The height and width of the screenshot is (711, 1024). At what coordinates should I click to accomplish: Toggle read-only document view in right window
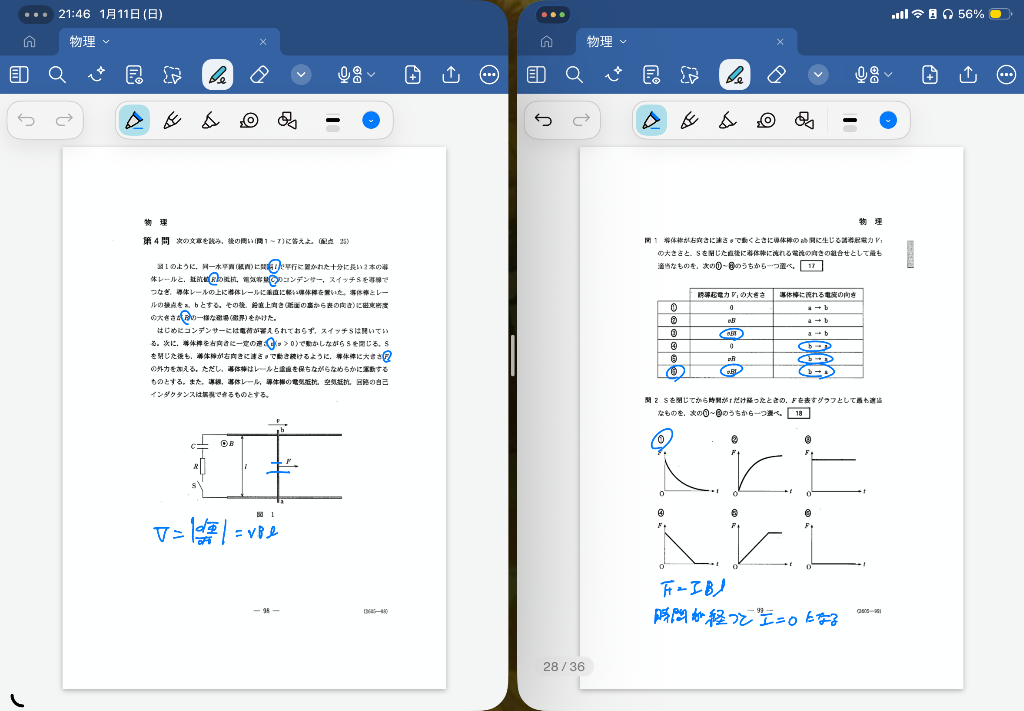point(651,75)
